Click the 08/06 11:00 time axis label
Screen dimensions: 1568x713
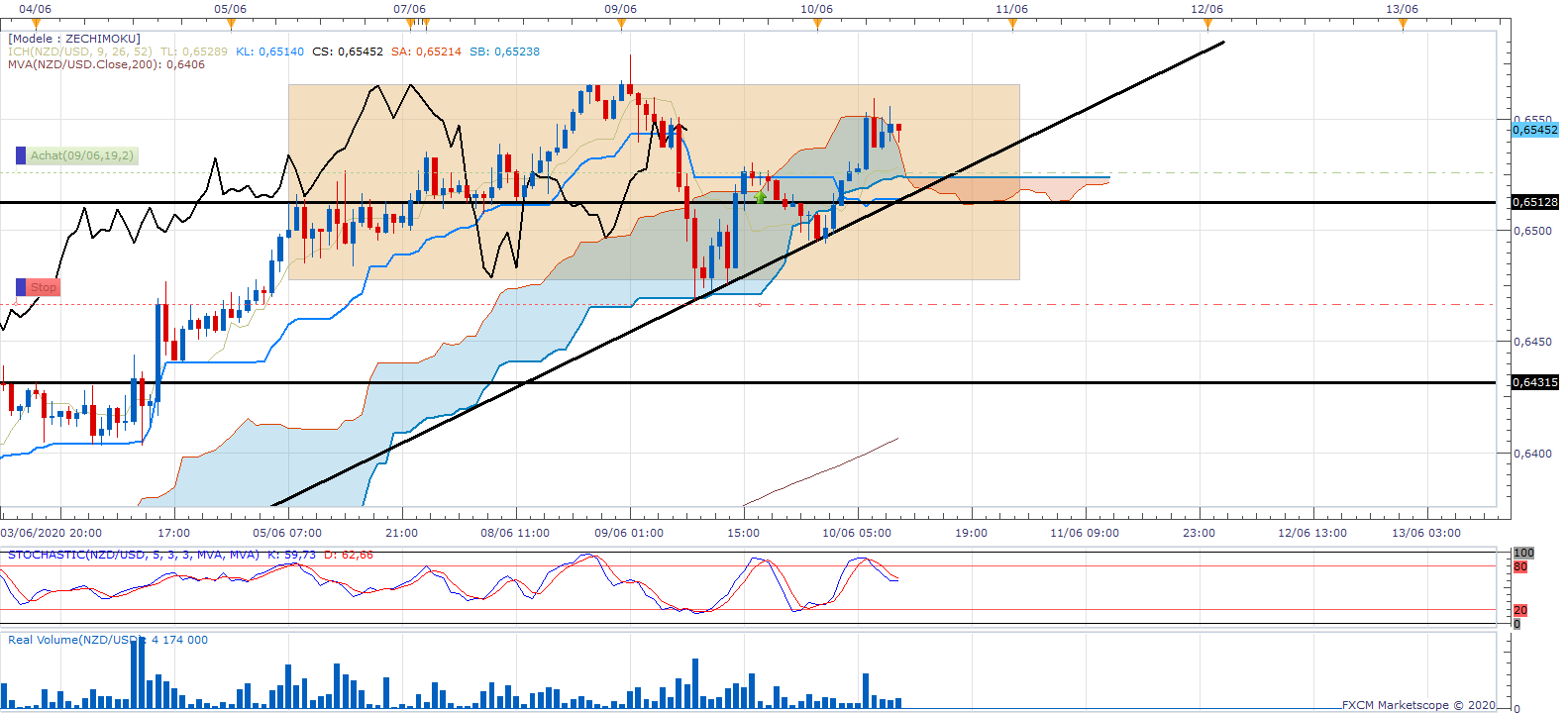[515, 533]
